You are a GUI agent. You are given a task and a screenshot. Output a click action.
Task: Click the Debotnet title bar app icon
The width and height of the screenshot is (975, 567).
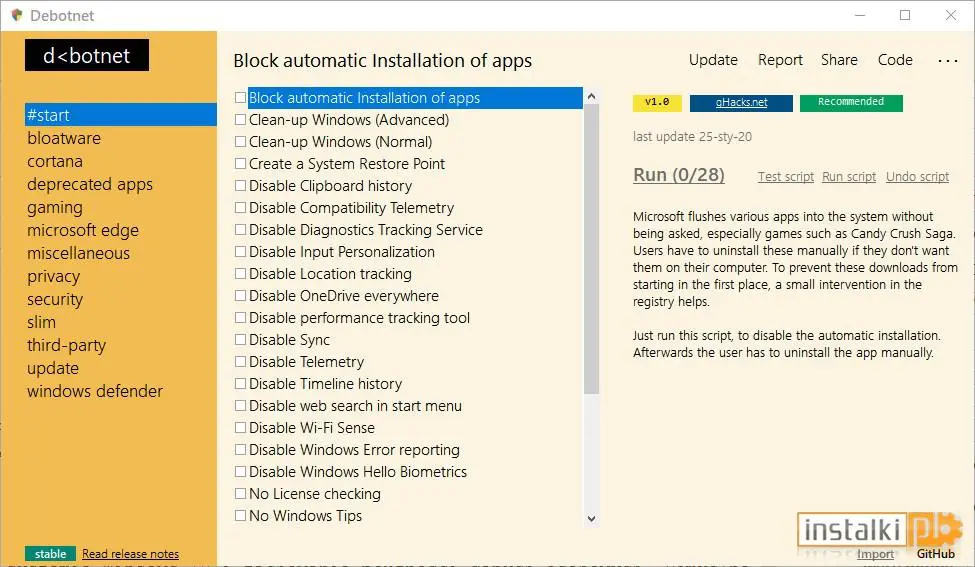click(x=17, y=15)
